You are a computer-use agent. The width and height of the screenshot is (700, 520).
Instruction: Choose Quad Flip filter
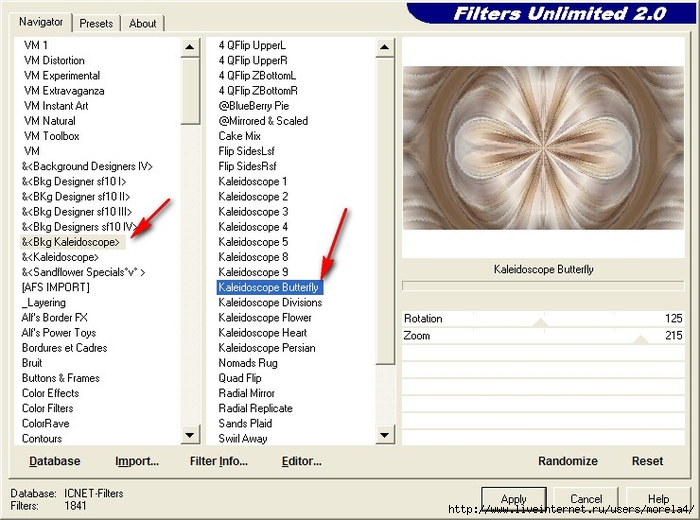pyautogui.click(x=240, y=378)
